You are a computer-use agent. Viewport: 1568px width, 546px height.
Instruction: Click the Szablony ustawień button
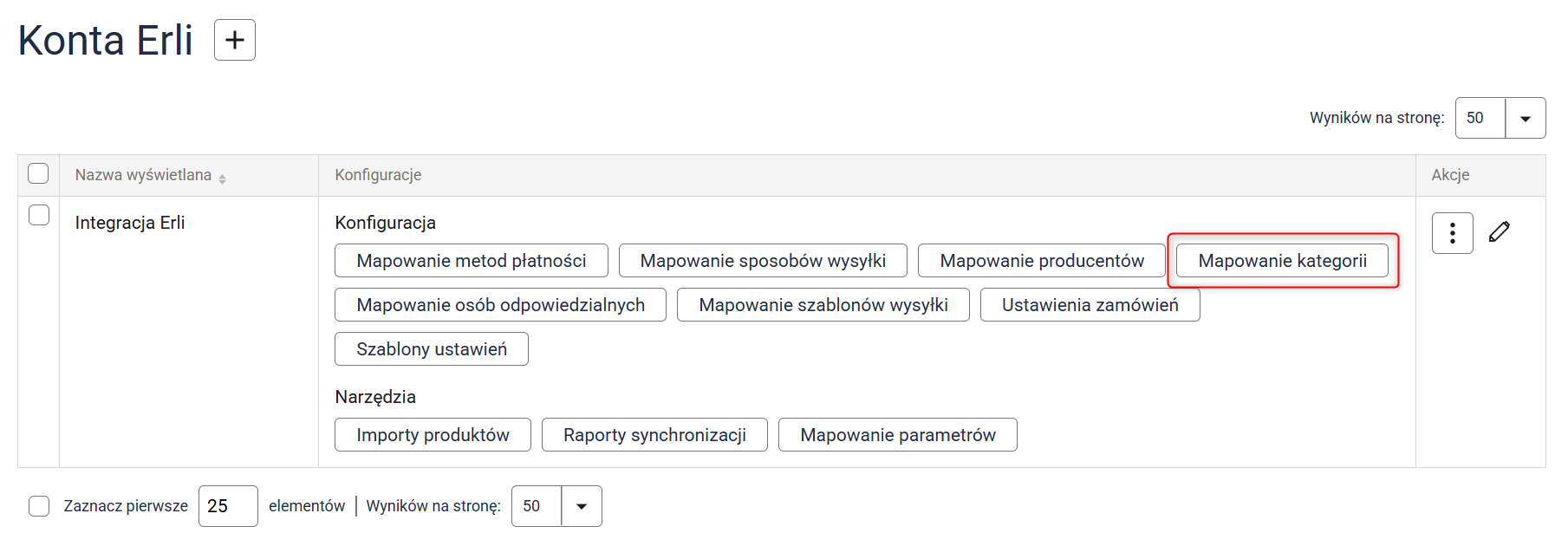(x=431, y=349)
